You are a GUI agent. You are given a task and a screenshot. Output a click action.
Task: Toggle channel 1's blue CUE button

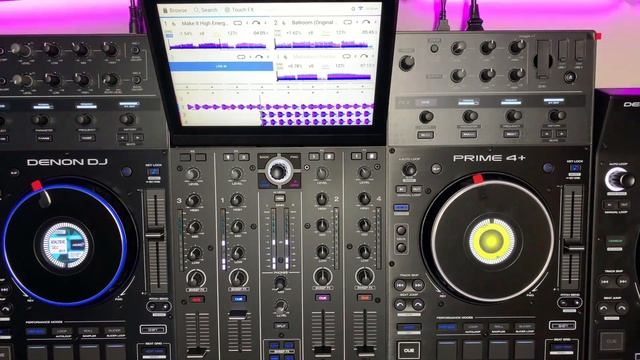click(239, 299)
